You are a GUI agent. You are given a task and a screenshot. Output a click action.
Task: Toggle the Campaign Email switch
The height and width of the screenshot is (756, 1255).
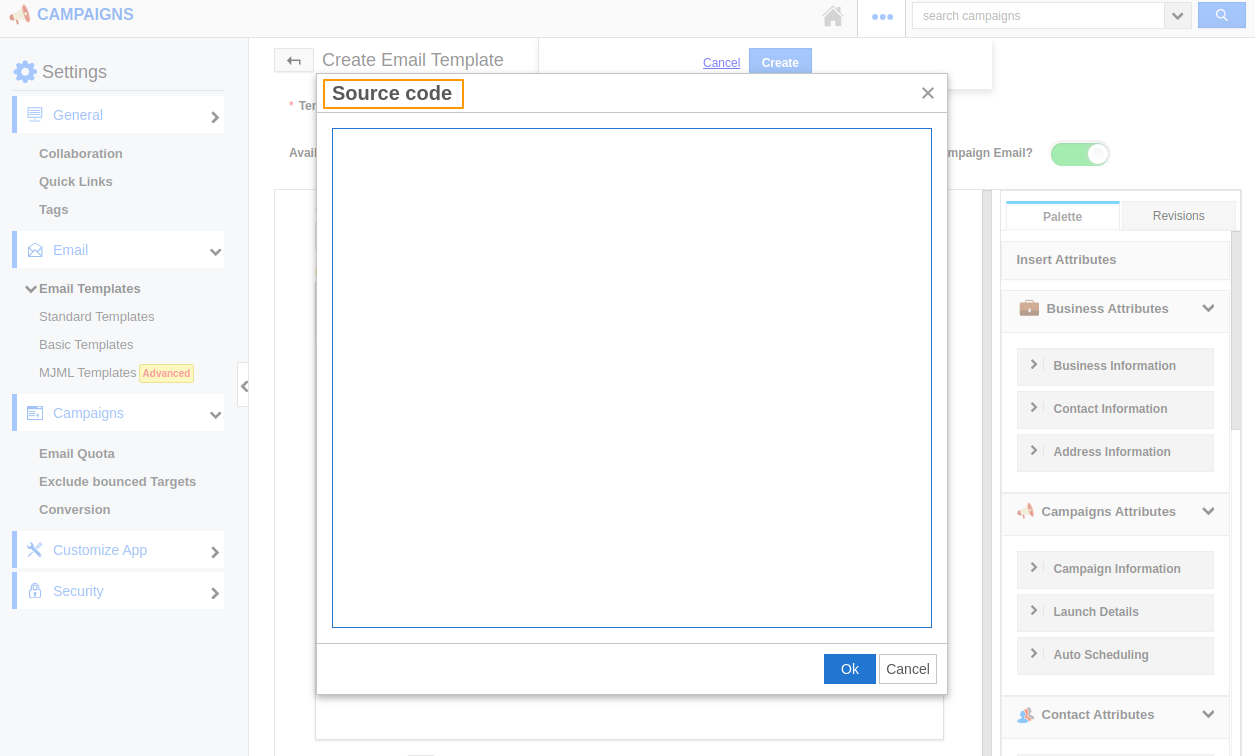click(x=1080, y=154)
